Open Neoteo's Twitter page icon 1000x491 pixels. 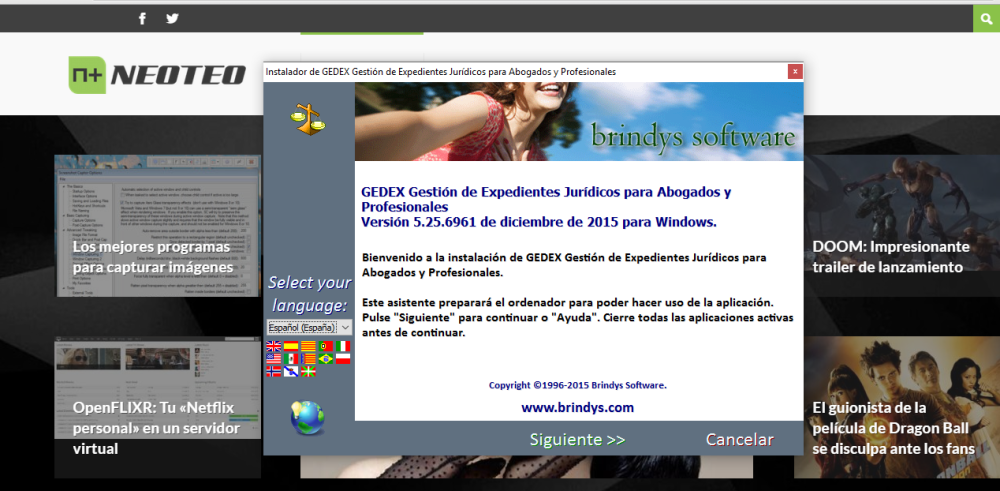172,18
